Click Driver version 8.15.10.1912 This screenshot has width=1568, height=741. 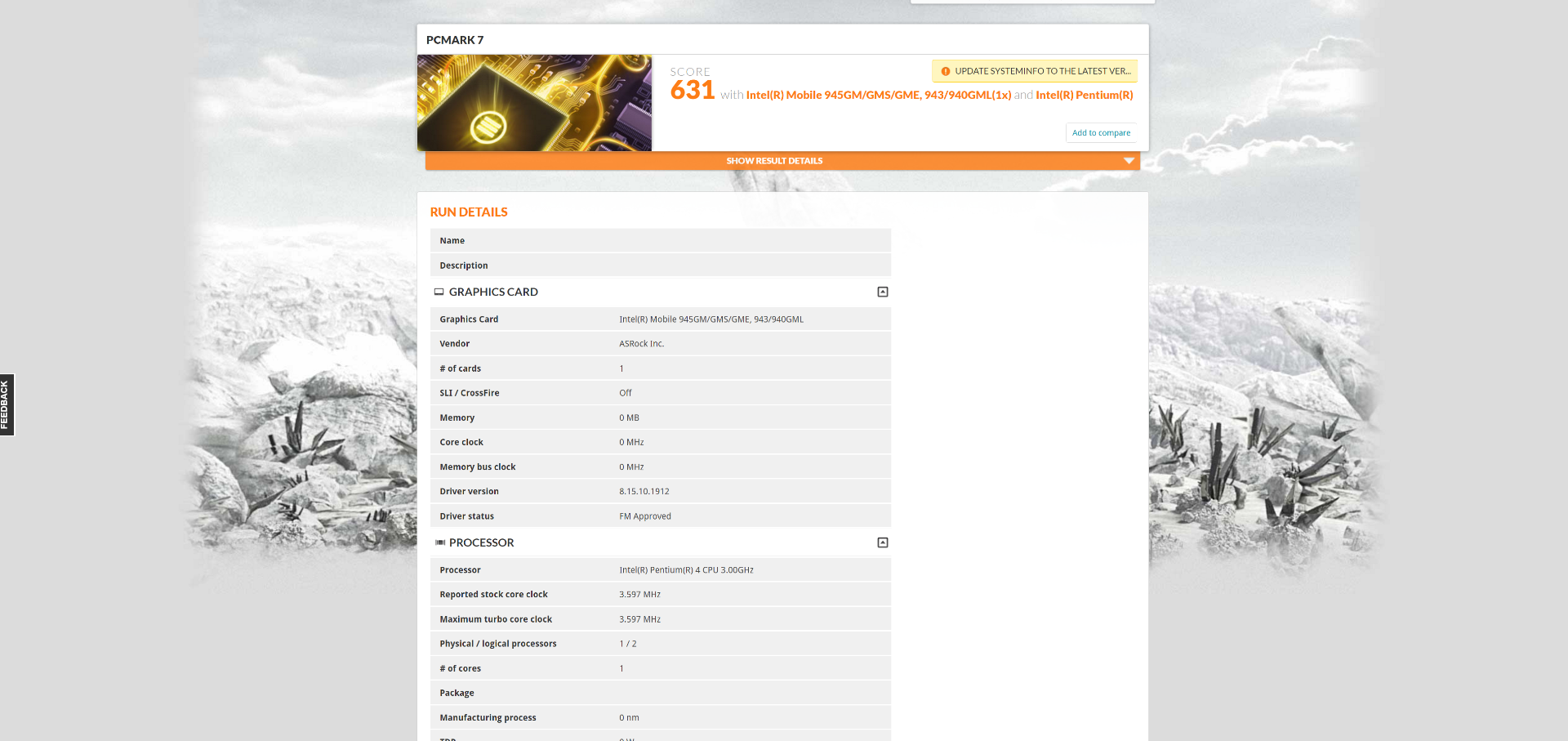pyautogui.click(x=644, y=492)
